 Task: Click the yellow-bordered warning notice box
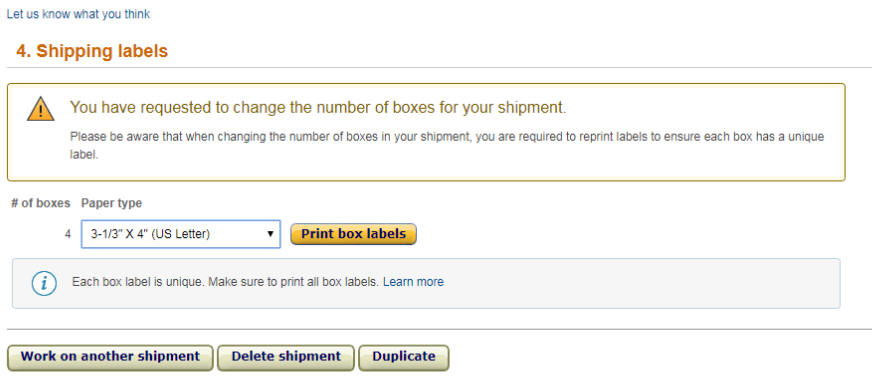(426, 132)
